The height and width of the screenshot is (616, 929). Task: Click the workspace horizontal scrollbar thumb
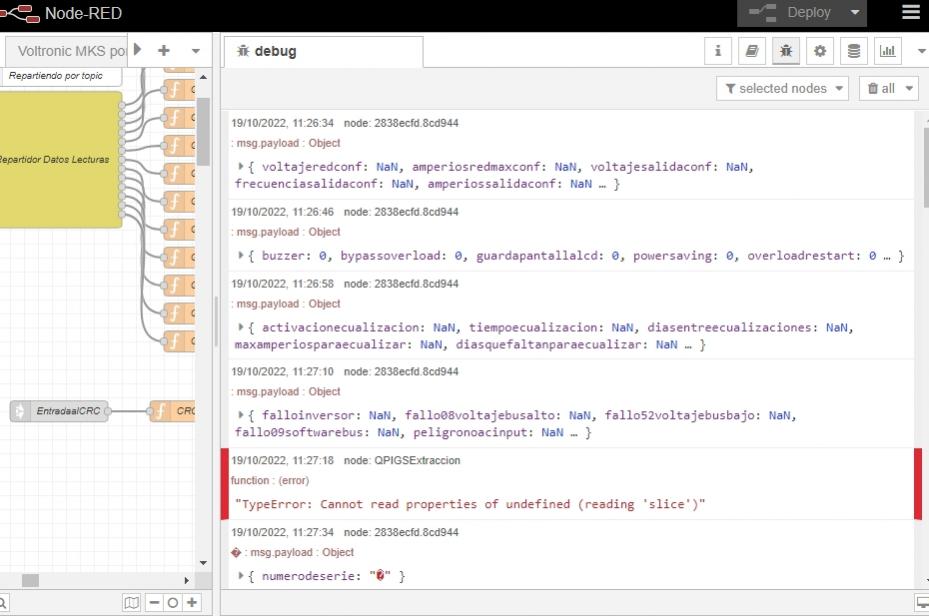point(30,580)
